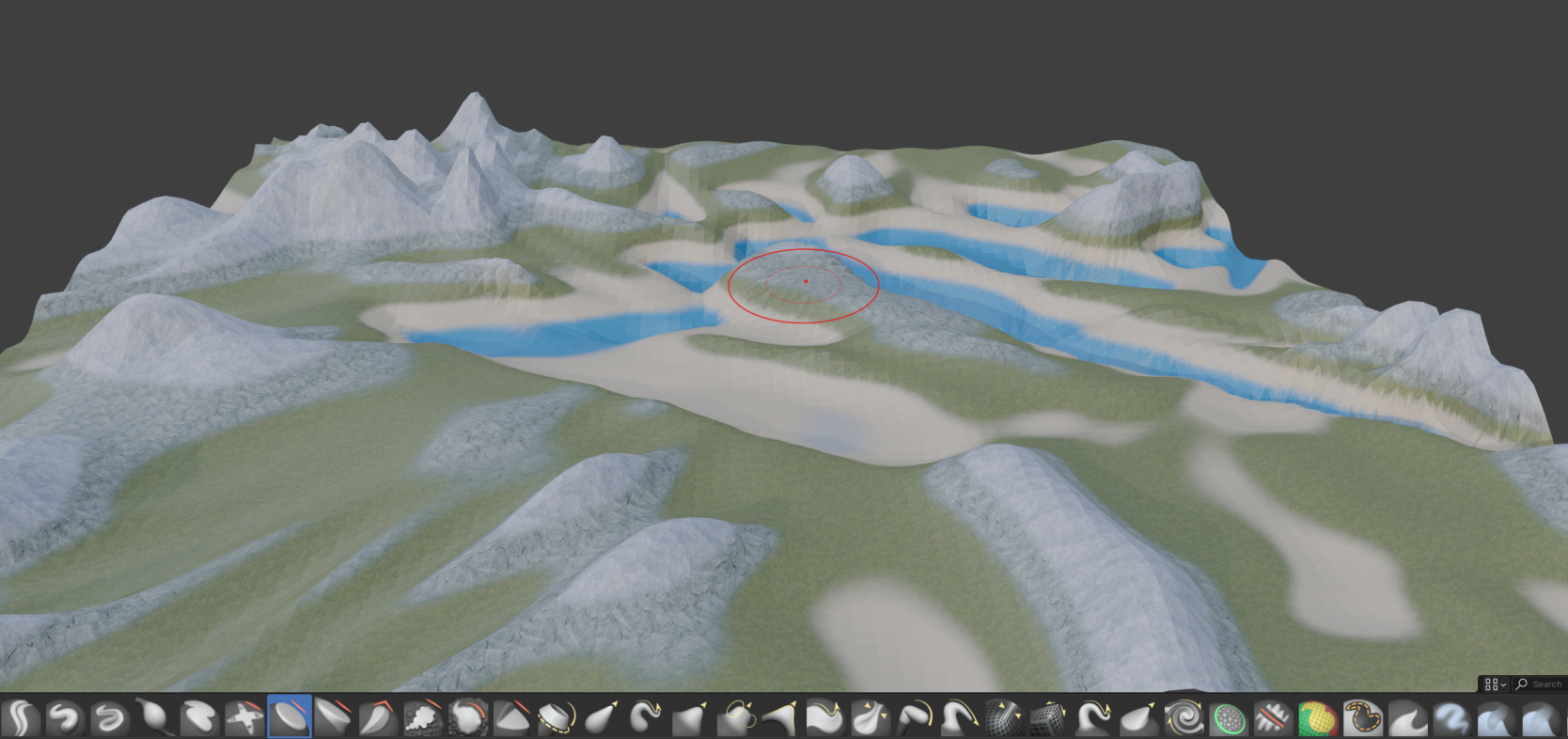Select the tilted bowl Fill brush
1568x739 pixels.
point(333,717)
